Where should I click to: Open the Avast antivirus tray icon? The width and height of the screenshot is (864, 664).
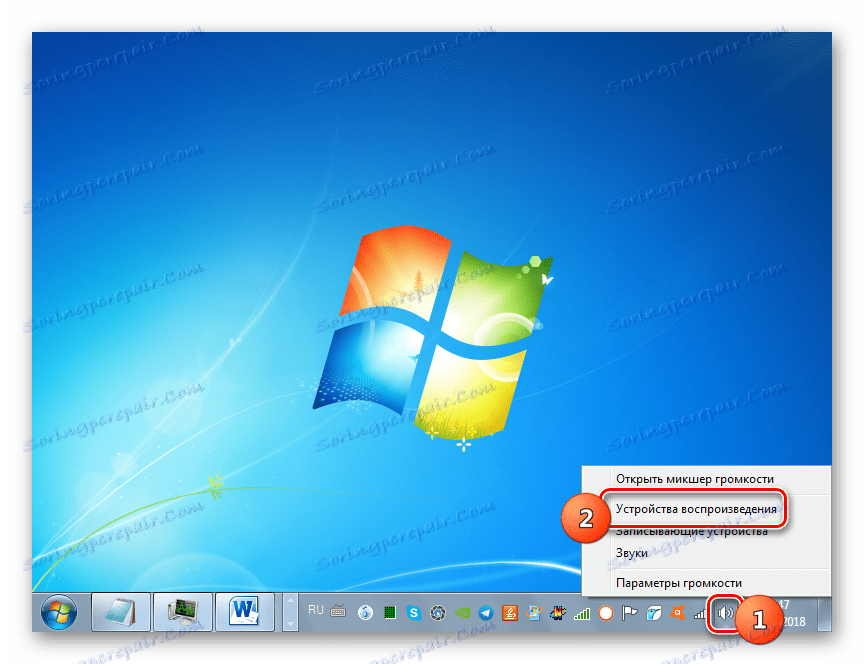click(678, 613)
